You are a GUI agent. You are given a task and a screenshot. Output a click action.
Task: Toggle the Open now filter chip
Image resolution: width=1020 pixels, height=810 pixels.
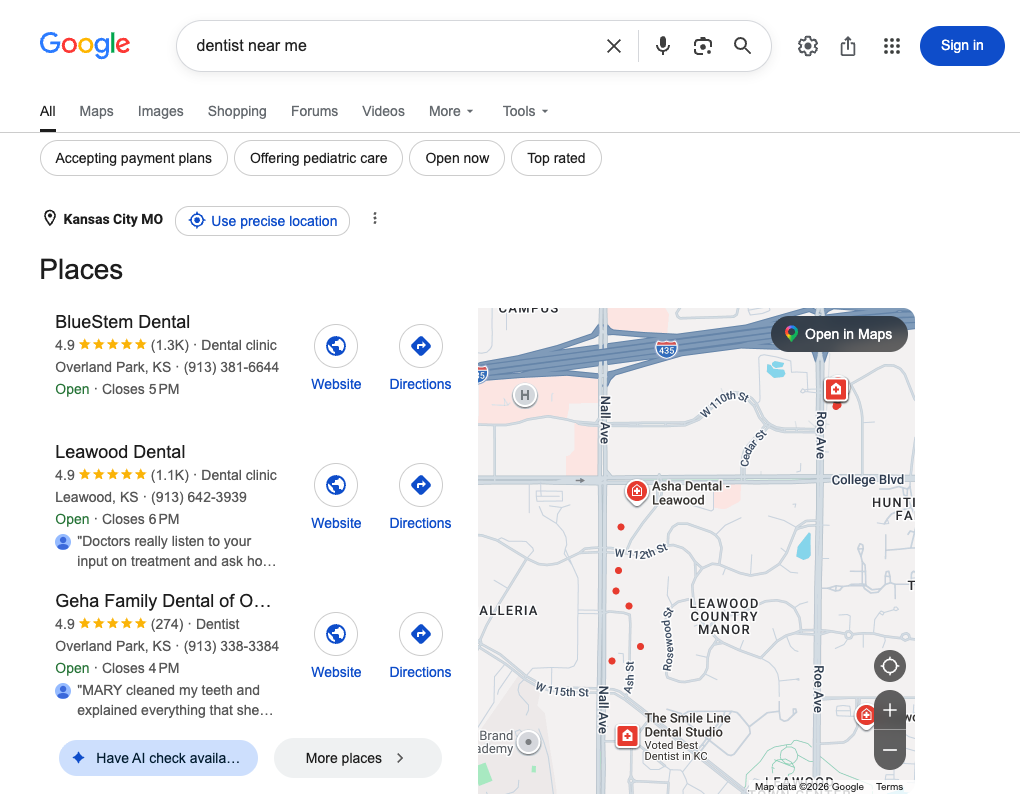click(x=457, y=158)
